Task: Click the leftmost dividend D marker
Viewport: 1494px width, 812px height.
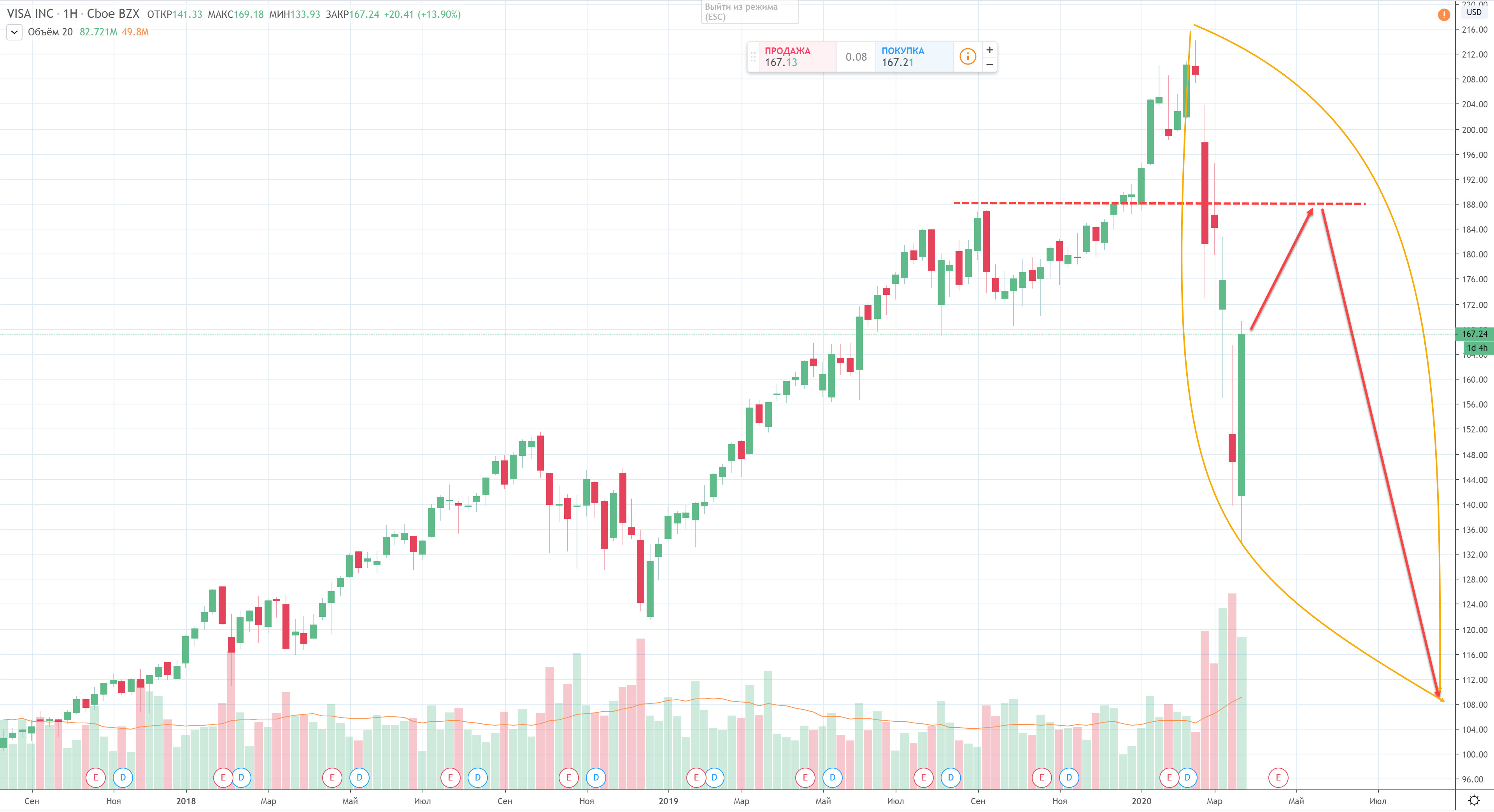Action: tap(123, 777)
